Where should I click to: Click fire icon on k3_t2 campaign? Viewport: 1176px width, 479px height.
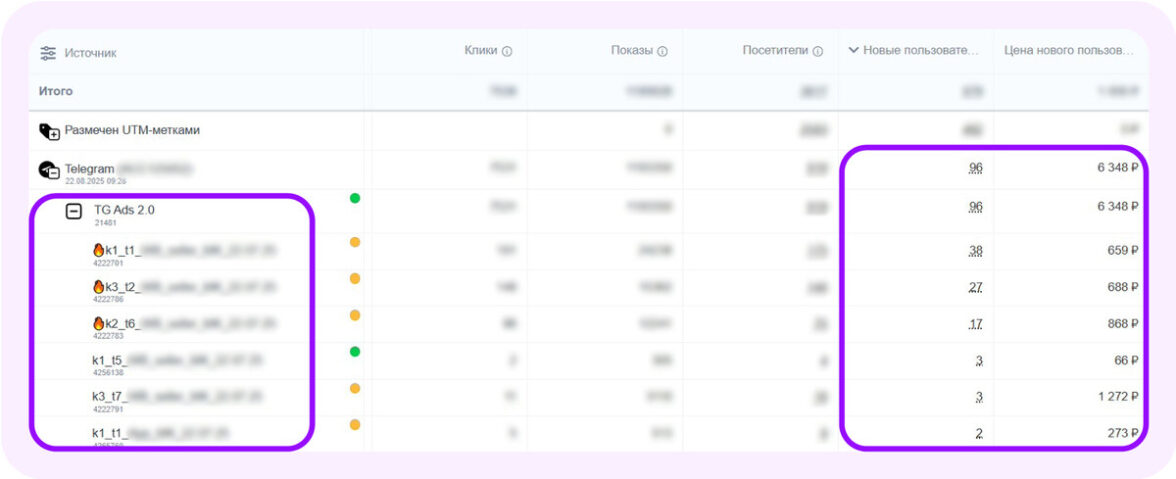pos(98,286)
